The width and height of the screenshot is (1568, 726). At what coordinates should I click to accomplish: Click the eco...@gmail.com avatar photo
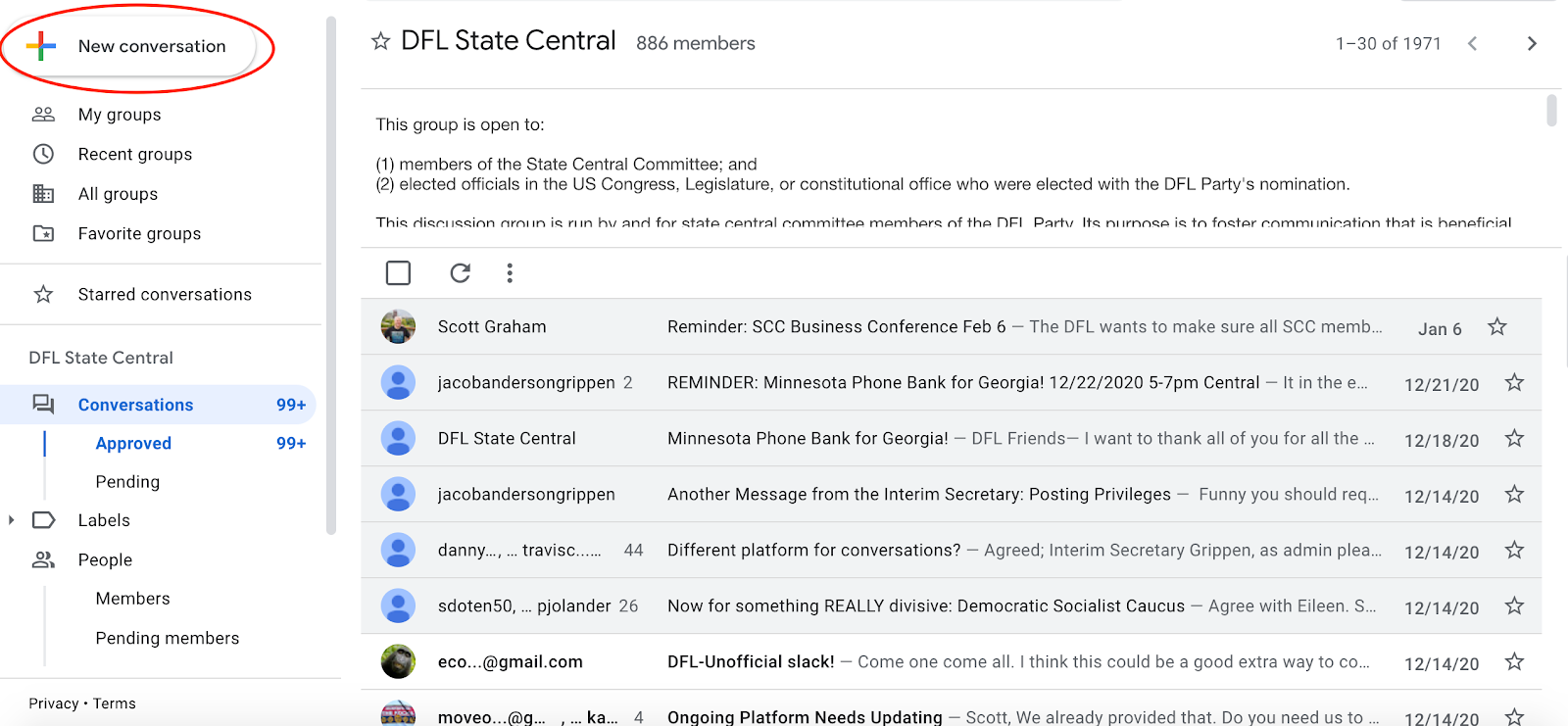pos(398,661)
